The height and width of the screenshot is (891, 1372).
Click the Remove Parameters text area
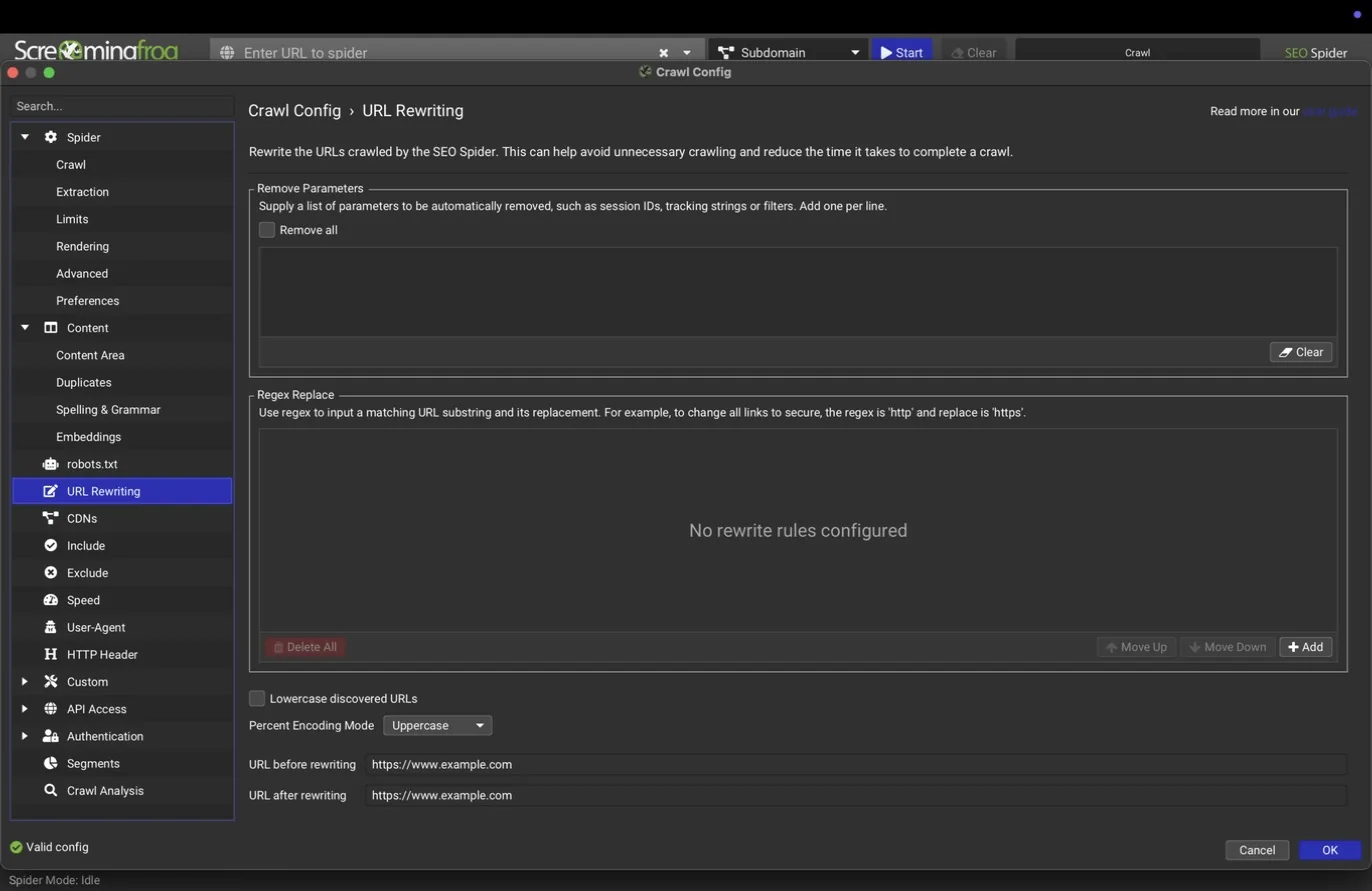pyautogui.click(x=798, y=292)
